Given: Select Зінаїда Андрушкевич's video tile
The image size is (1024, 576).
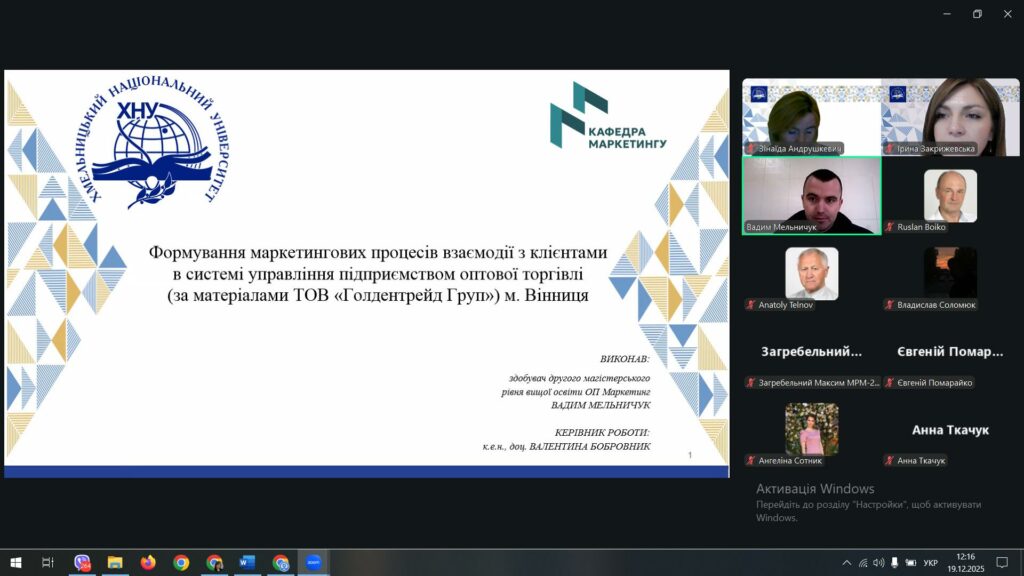Looking at the screenshot, I should (x=811, y=117).
